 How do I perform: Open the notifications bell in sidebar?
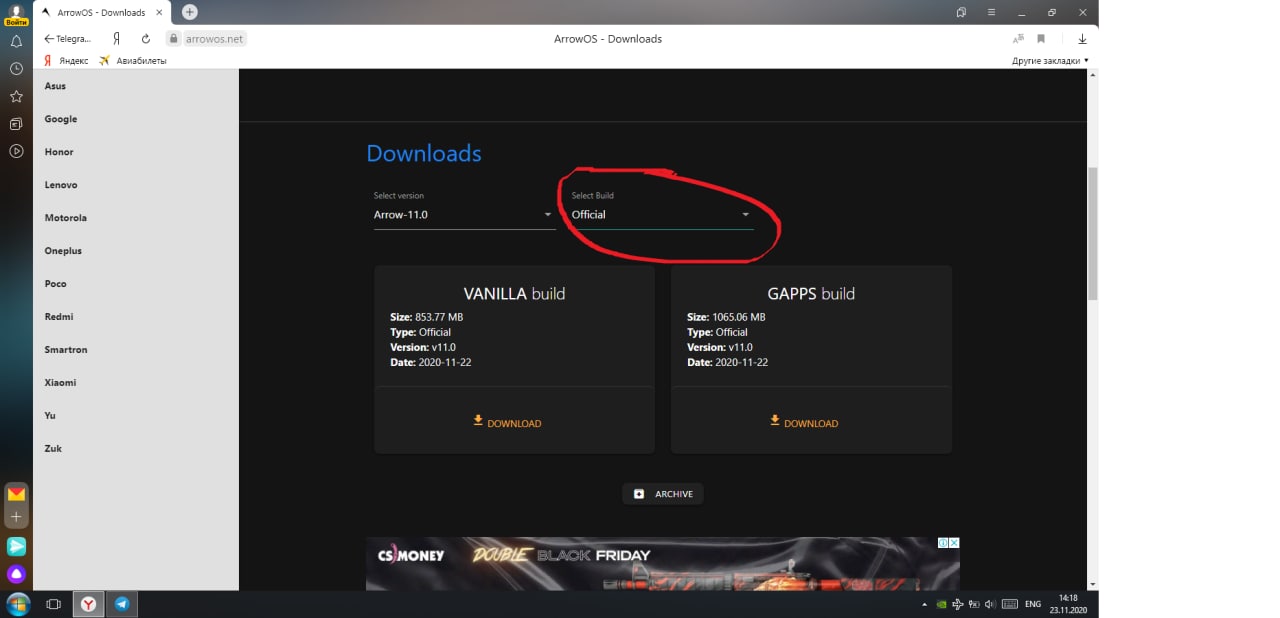[x=16, y=42]
